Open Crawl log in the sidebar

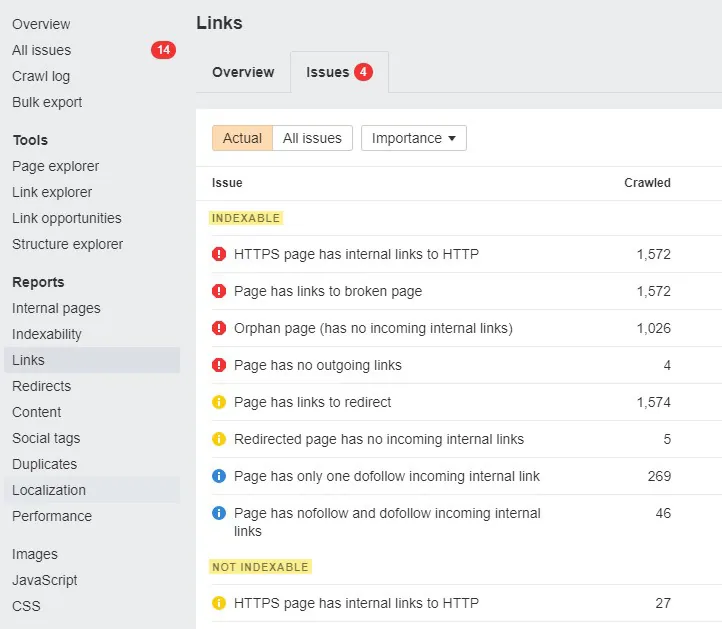click(x=41, y=76)
